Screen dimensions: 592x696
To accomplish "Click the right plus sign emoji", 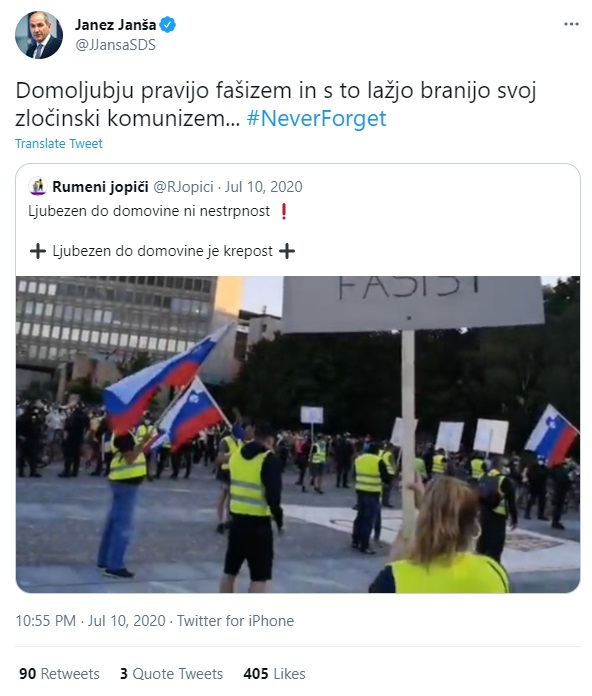I will pyautogui.click(x=287, y=251).
